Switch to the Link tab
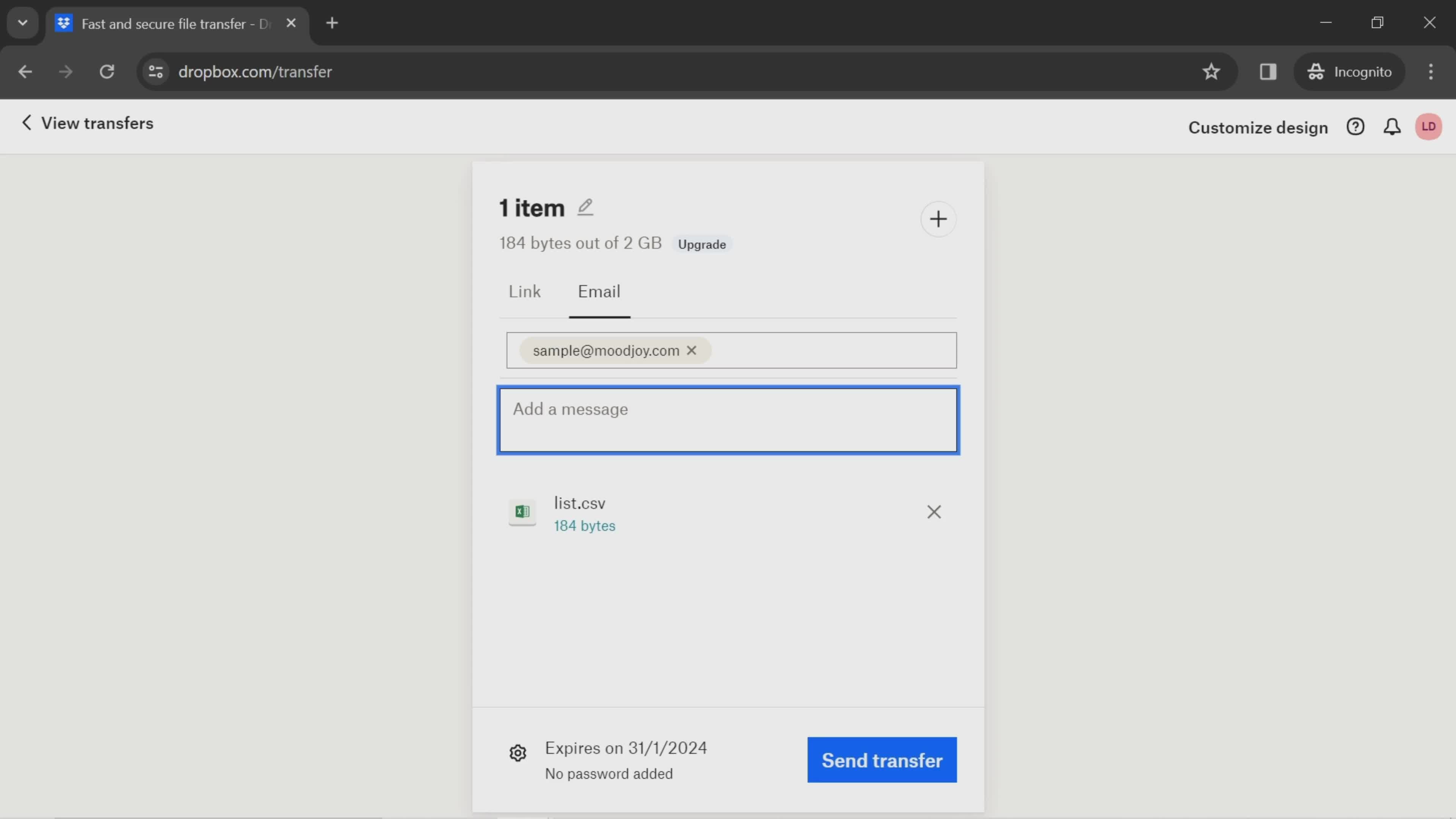Viewport: 1456px width, 819px height. (524, 292)
